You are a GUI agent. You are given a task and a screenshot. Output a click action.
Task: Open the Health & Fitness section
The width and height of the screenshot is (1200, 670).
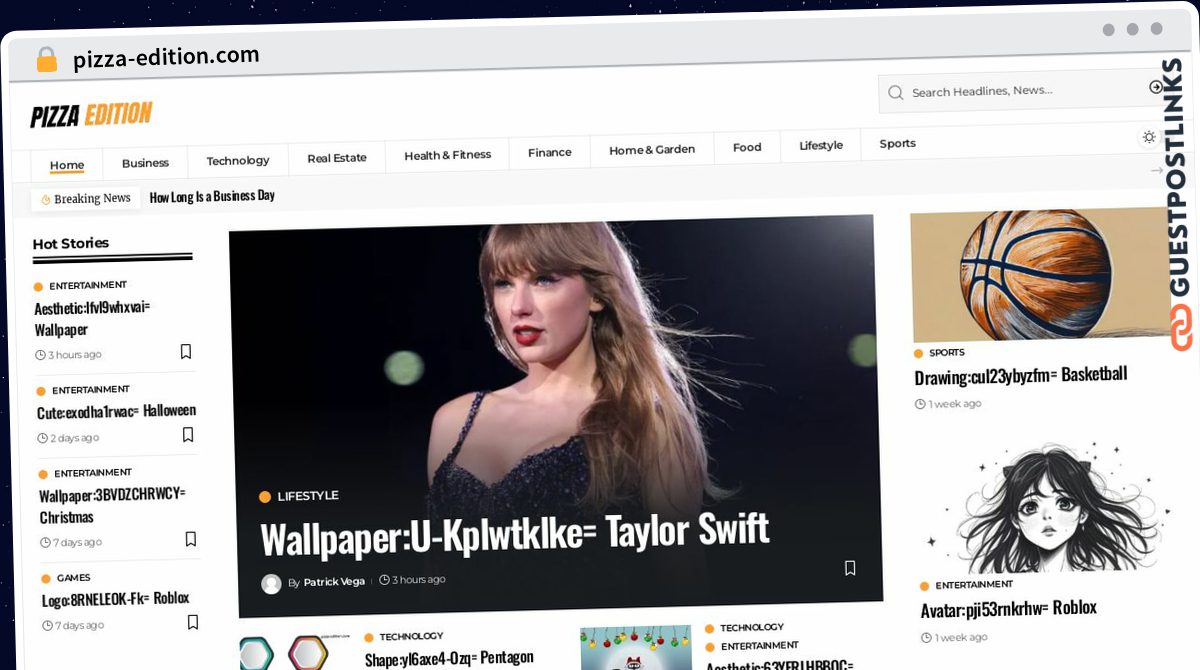[447, 155]
